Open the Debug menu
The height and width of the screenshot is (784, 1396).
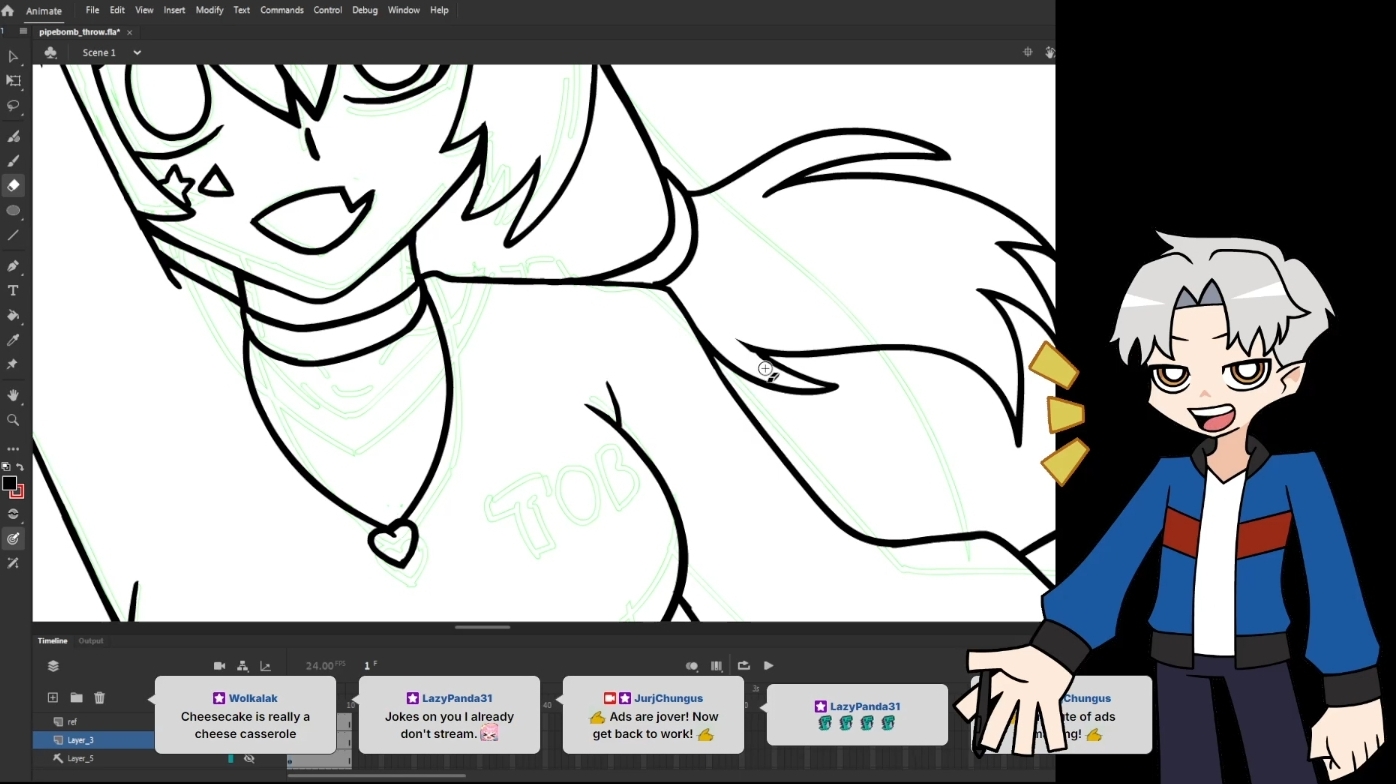pyautogui.click(x=365, y=10)
